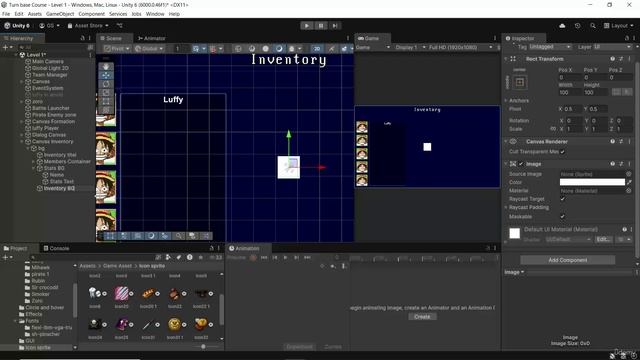Select the Rect tool in Scene overlay
Viewport: 640px width, 360px height.
tap(106, 101)
